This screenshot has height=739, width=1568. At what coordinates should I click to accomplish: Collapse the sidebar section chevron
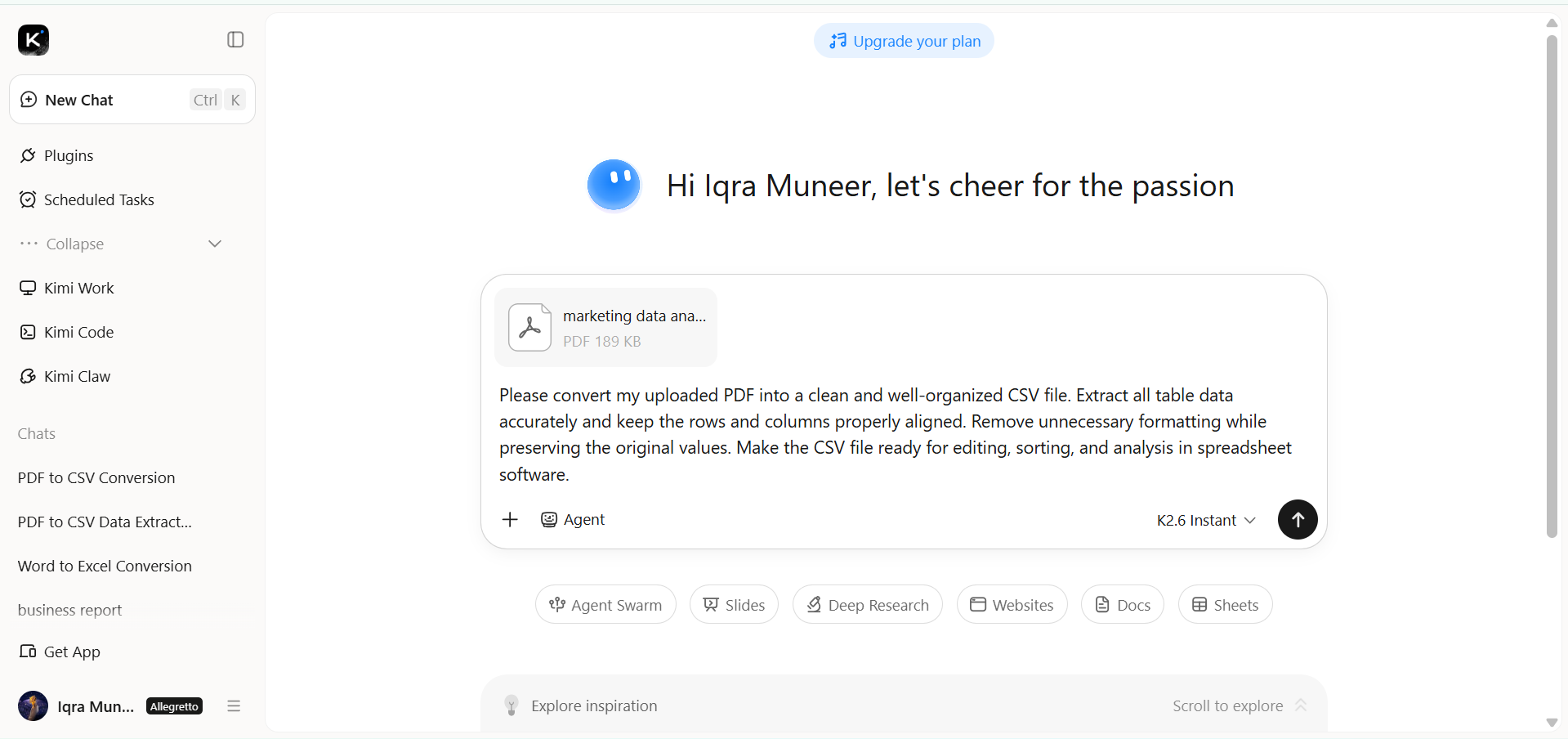click(x=215, y=244)
